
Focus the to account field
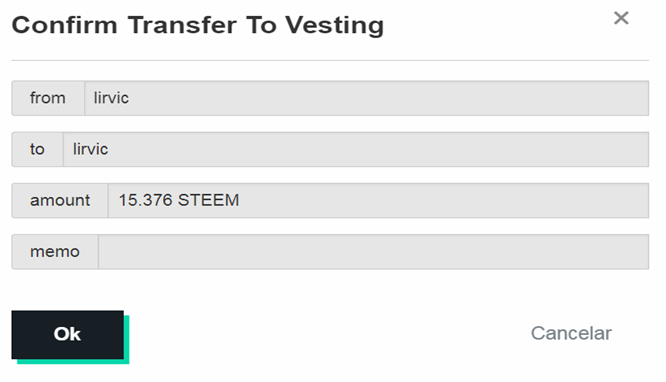pyautogui.click(x=356, y=149)
